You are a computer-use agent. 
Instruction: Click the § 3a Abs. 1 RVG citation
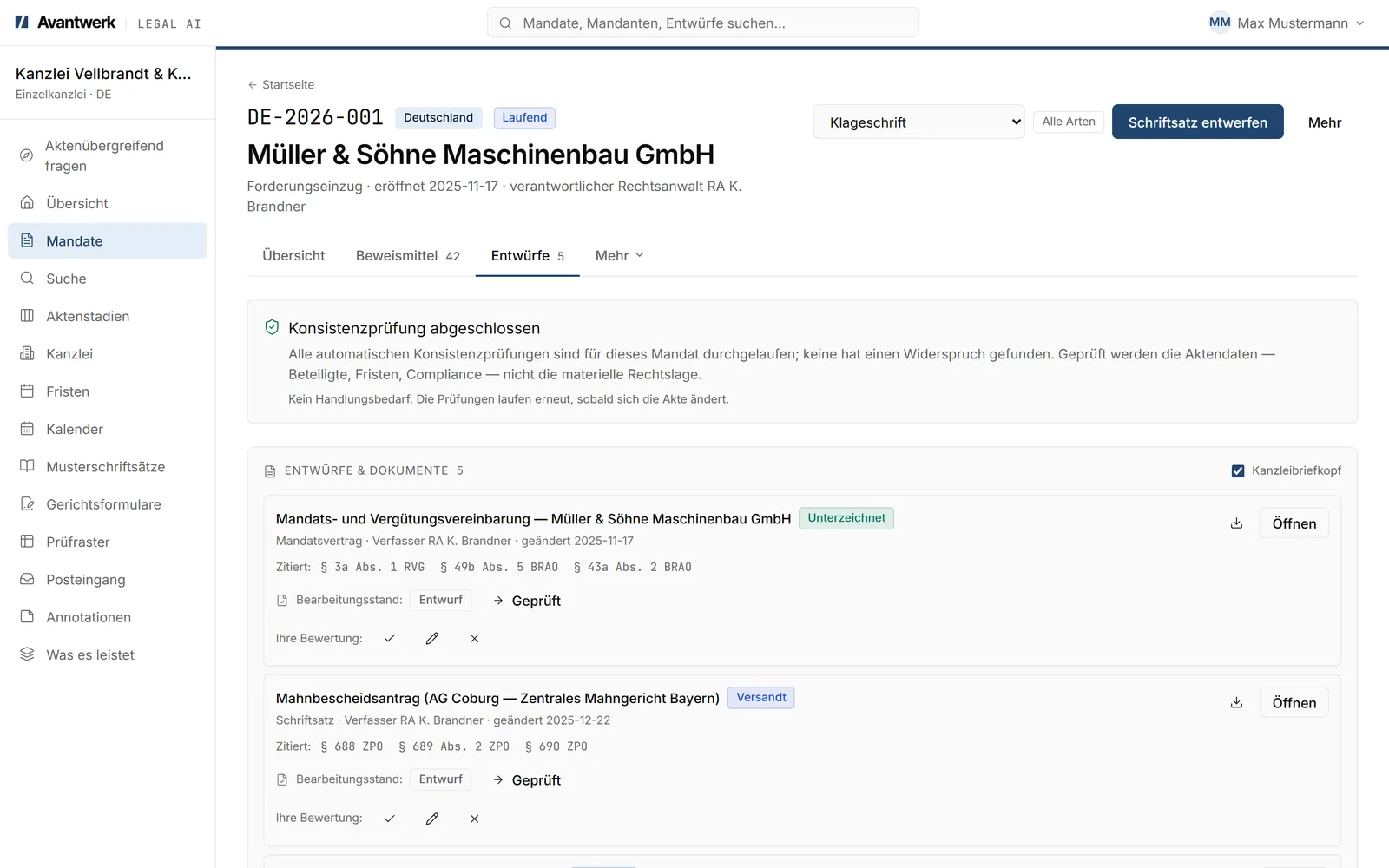click(372, 567)
